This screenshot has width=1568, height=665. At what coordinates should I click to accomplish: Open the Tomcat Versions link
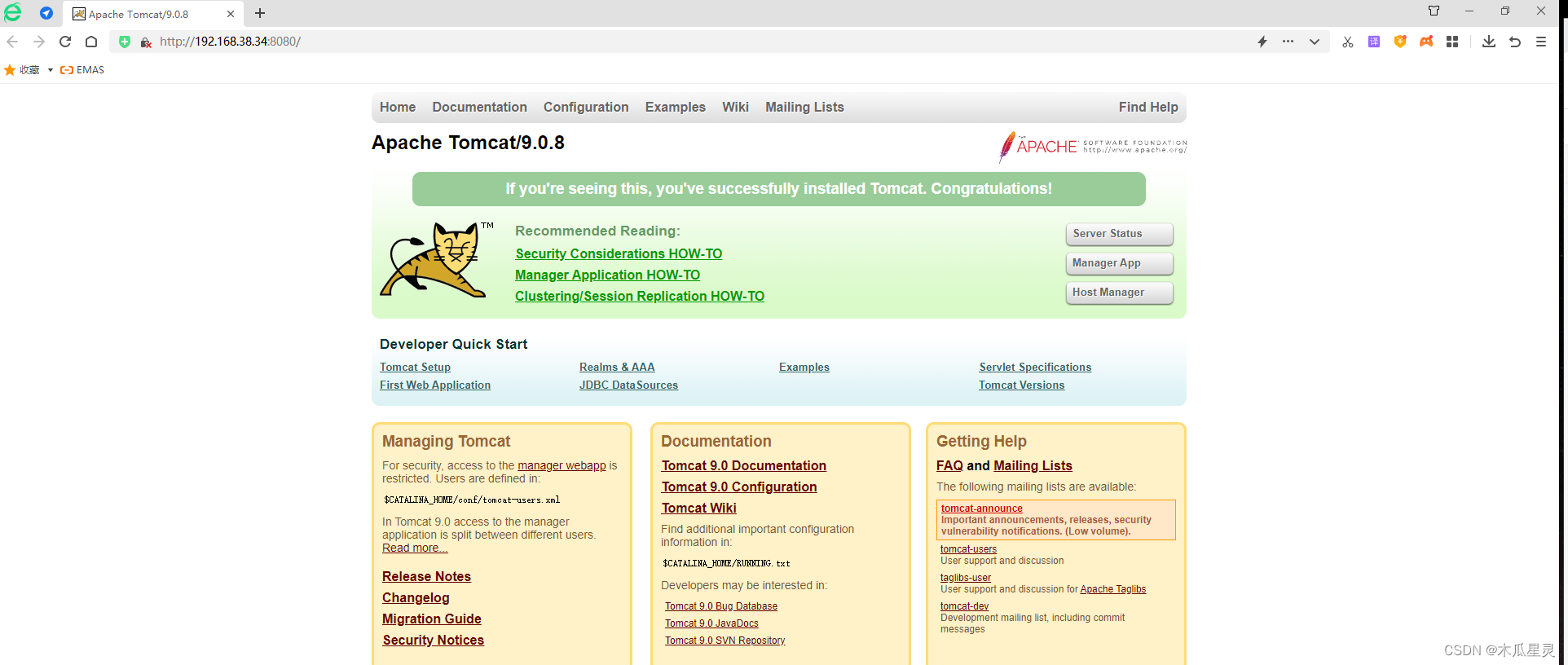pyautogui.click(x=1021, y=385)
